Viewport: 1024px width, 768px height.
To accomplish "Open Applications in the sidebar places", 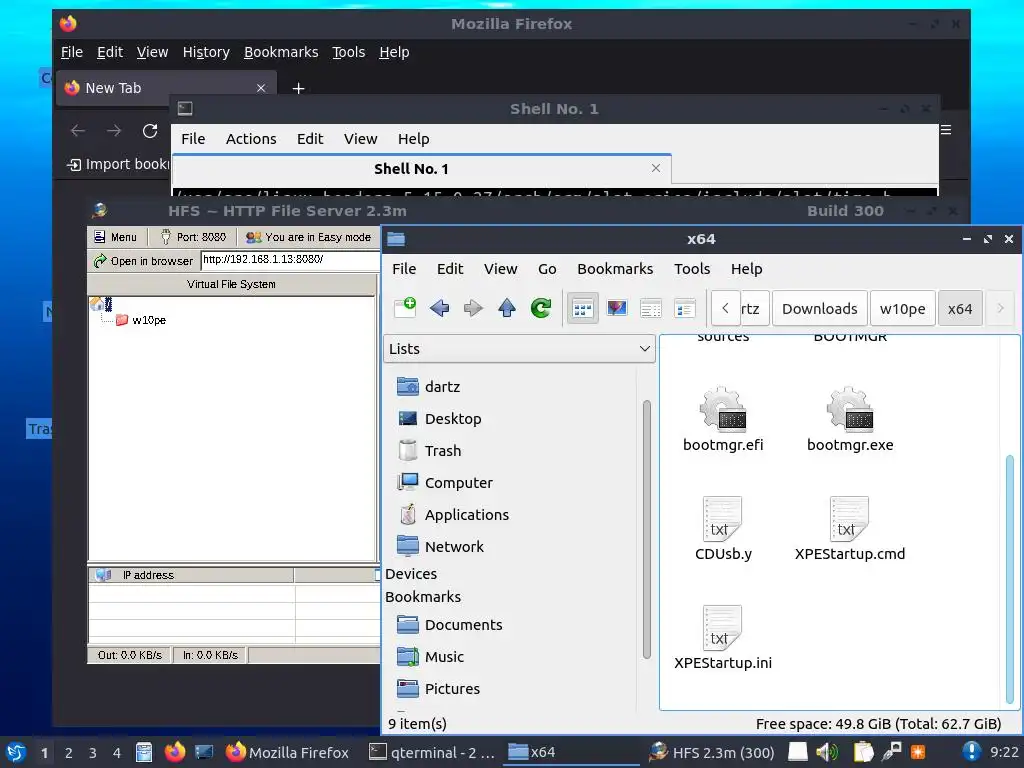I will (452, 515).
